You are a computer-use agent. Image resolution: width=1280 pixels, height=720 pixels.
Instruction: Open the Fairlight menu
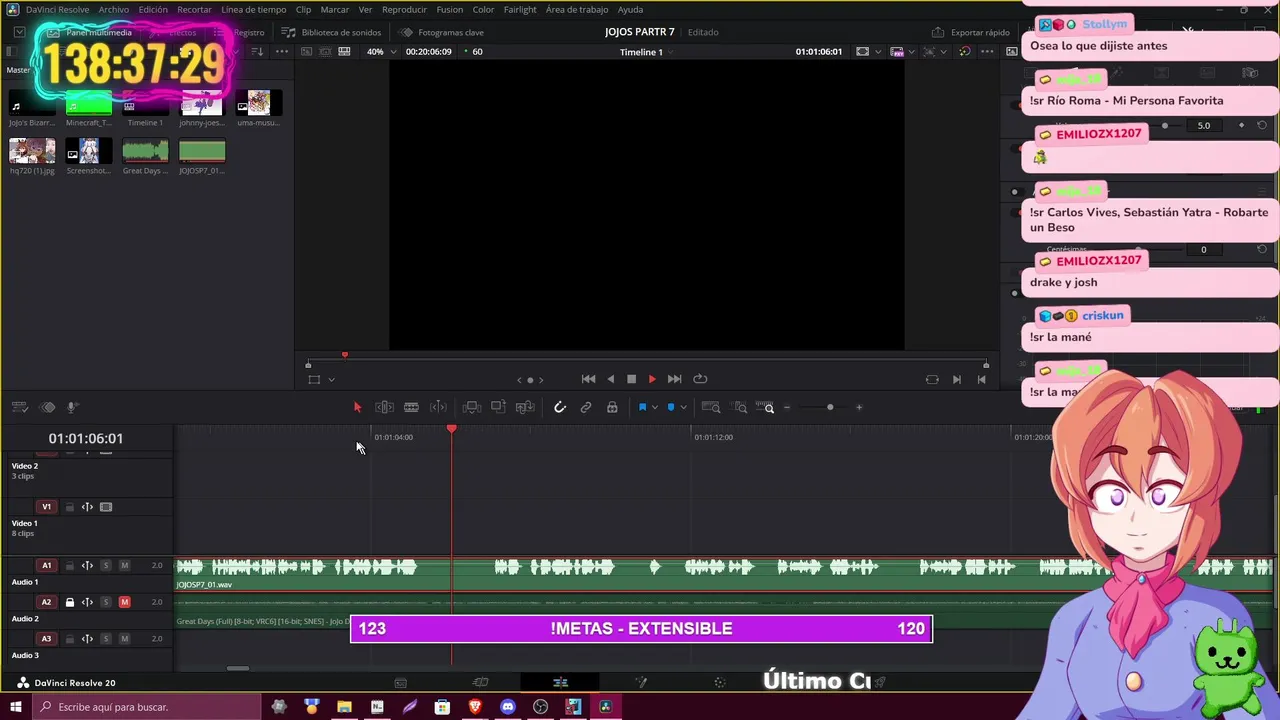click(520, 9)
